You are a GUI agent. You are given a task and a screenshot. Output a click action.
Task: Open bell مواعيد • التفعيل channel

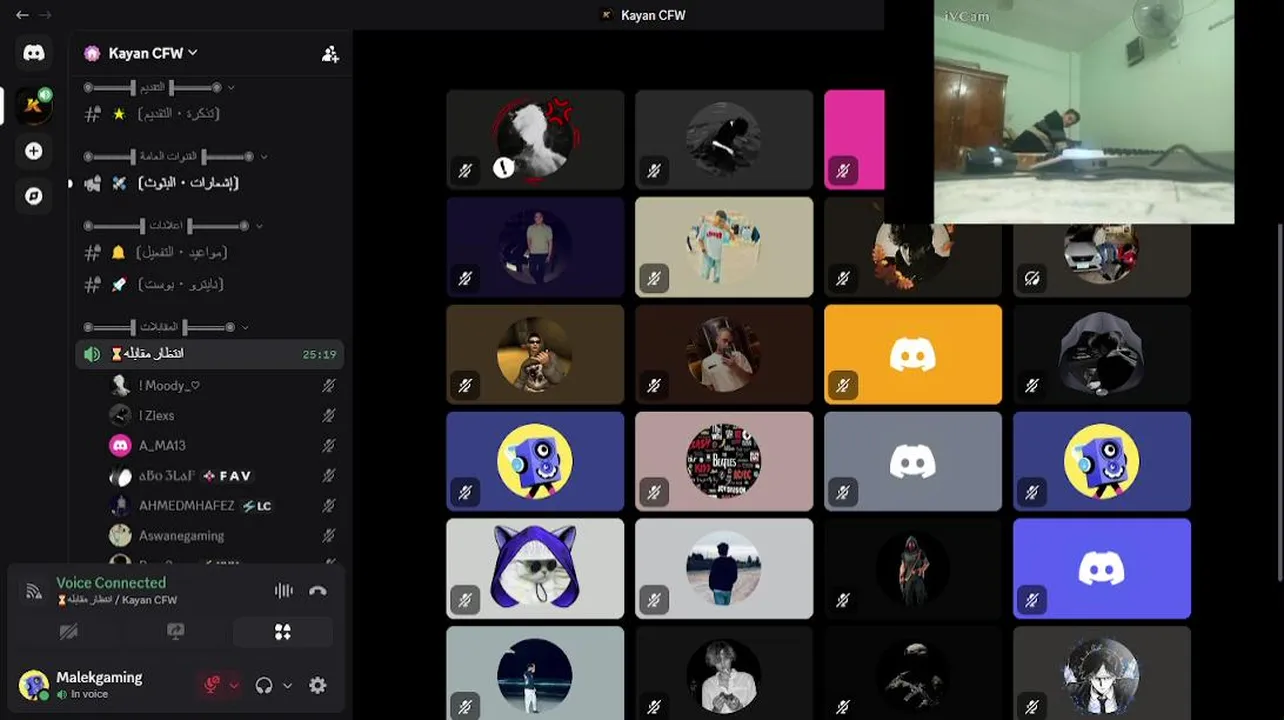coord(210,253)
